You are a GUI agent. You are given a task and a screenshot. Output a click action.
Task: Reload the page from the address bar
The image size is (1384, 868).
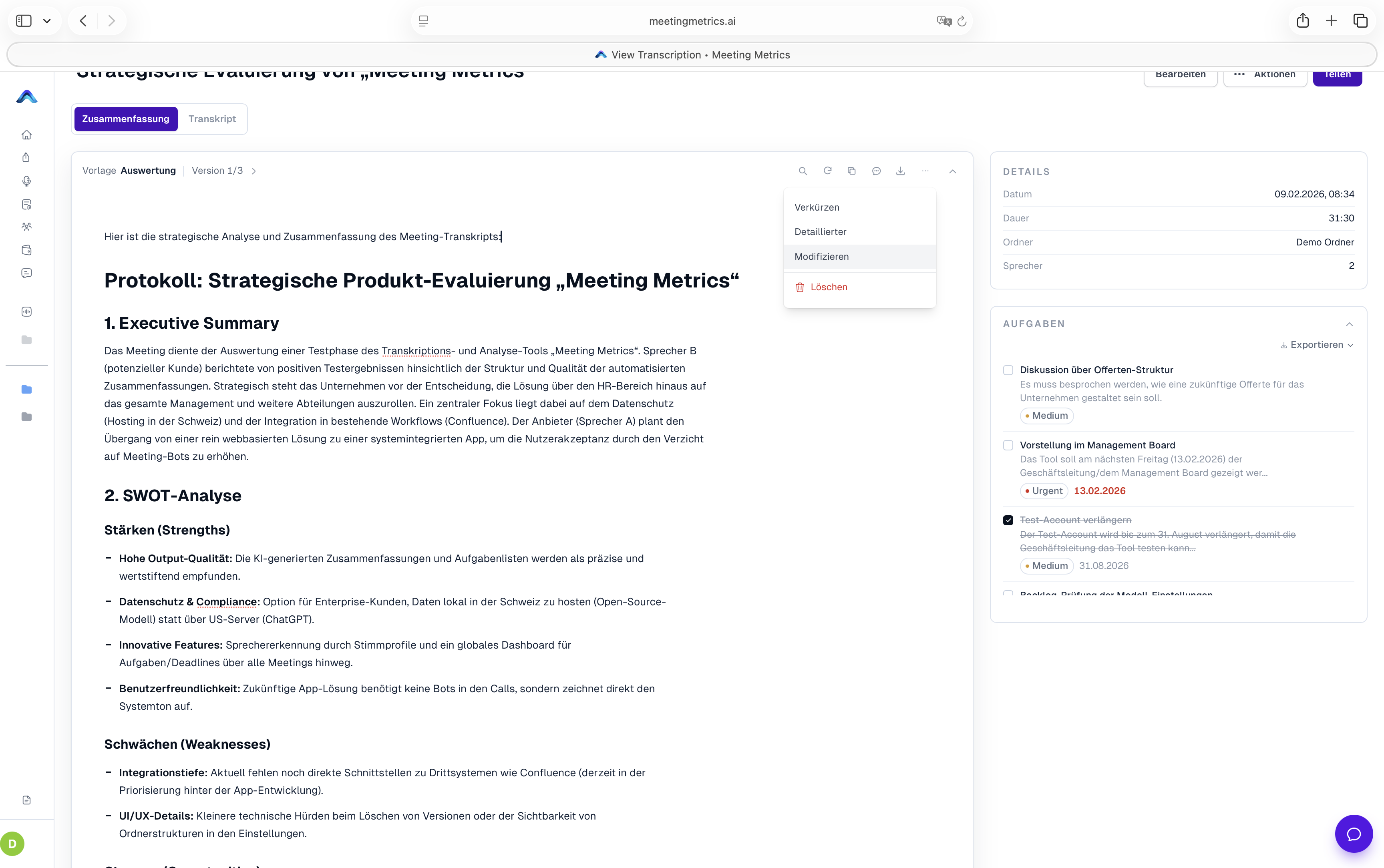[x=962, y=21]
